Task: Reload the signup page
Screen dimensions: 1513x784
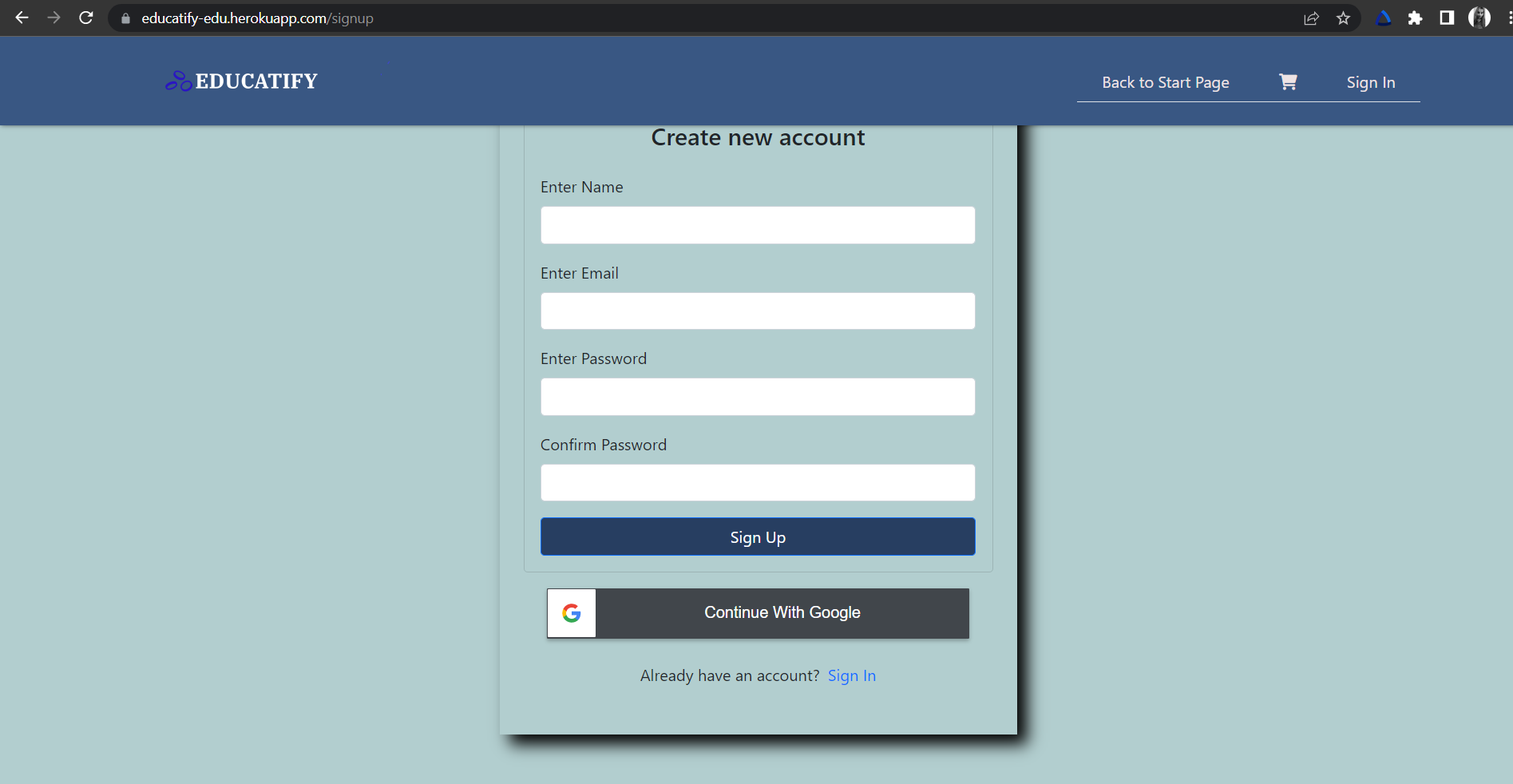Action: pyautogui.click(x=85, y=18)
